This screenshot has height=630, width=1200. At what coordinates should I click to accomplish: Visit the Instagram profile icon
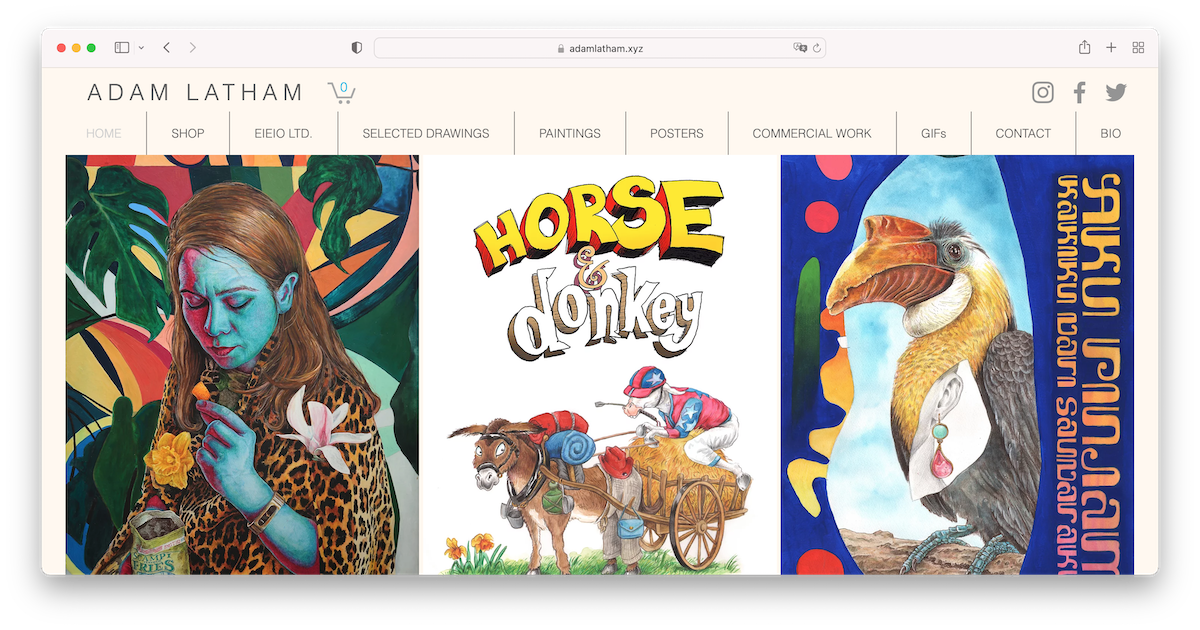pyautogui.click(x=1043, y=93)
